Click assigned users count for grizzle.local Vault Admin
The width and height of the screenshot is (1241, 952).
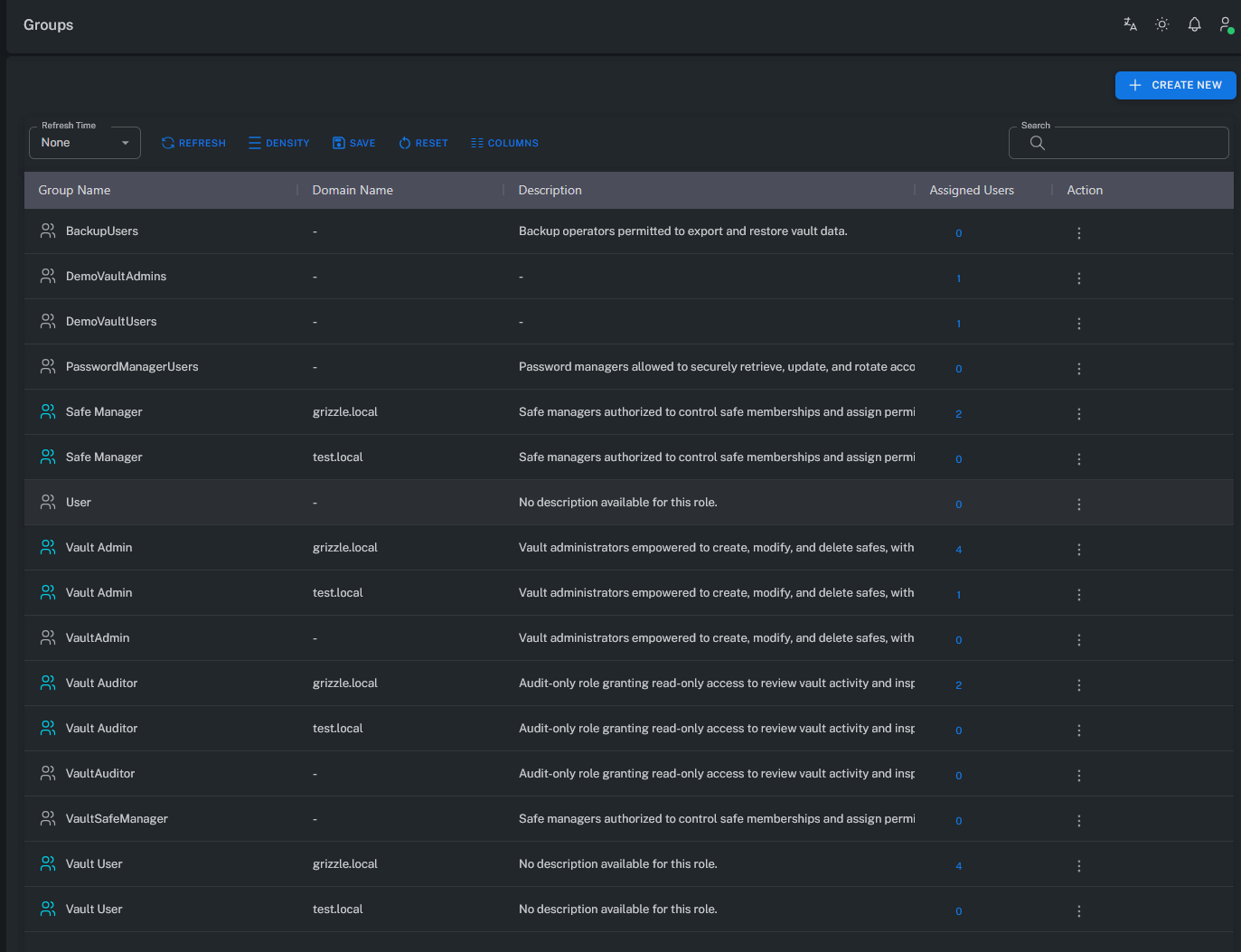pyautogui.click(x=958, y=550)
